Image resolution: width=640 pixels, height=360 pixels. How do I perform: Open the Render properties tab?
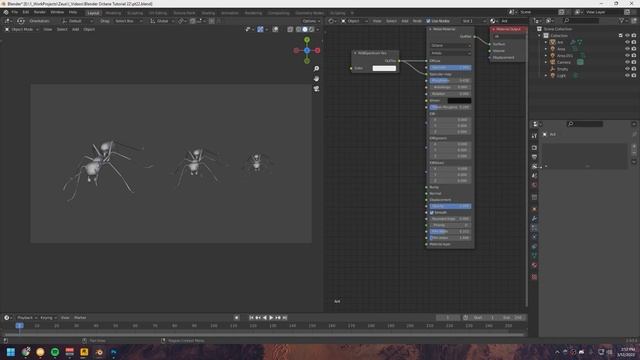[534, 147]
